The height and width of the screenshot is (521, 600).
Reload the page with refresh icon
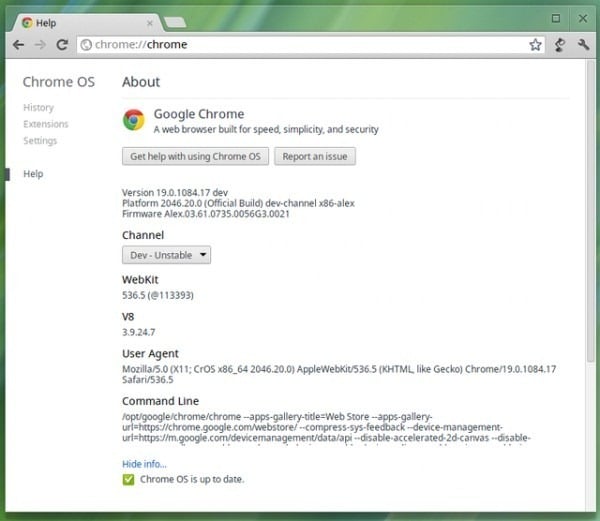click(62, 45)
